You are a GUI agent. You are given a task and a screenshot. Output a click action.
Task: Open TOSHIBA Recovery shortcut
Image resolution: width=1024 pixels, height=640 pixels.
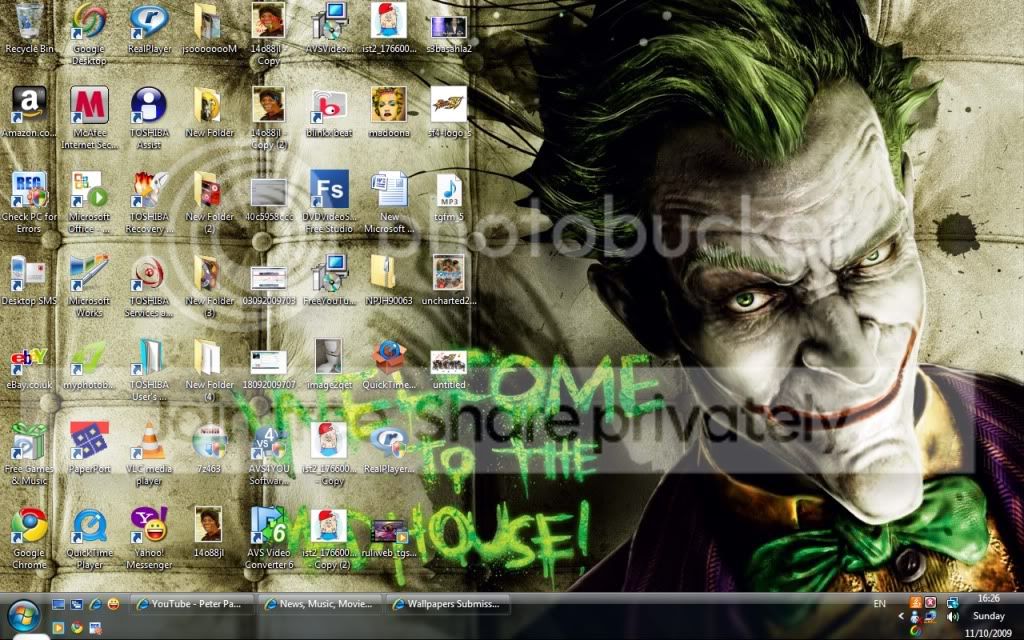(x=149, y=202)
